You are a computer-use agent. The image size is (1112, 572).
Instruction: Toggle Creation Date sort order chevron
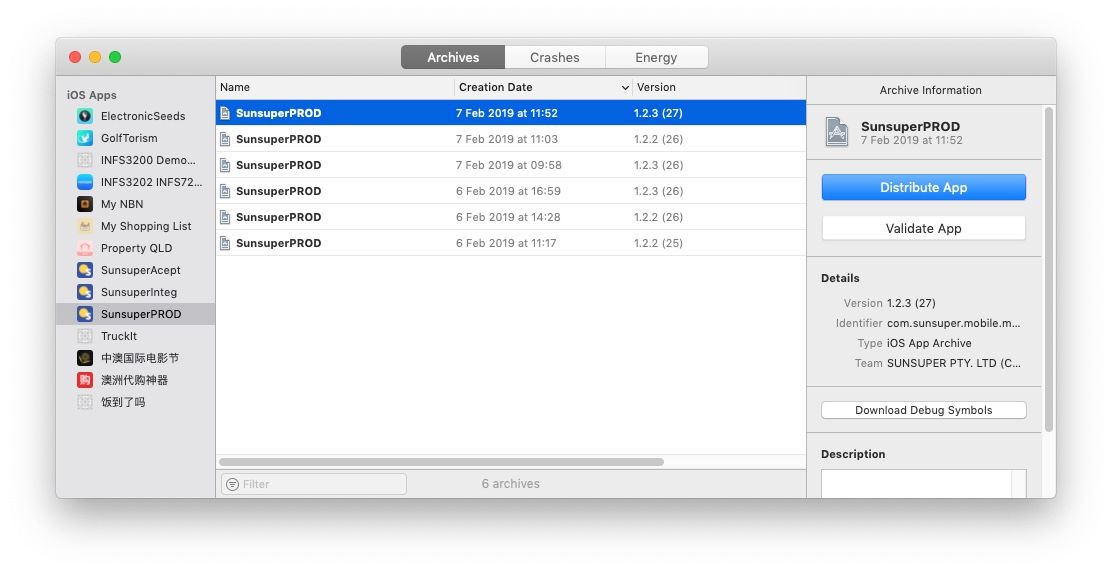[x=625, y=88]
